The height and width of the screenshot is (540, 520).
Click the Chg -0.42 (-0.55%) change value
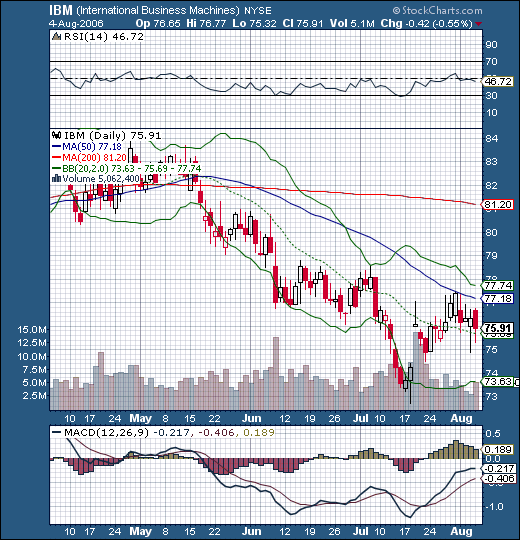[426, 23]
